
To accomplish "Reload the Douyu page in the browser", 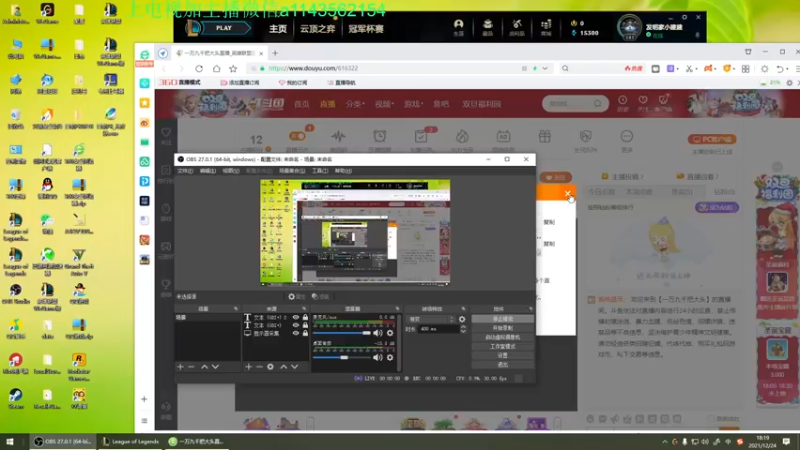I will tap(199, 68).
